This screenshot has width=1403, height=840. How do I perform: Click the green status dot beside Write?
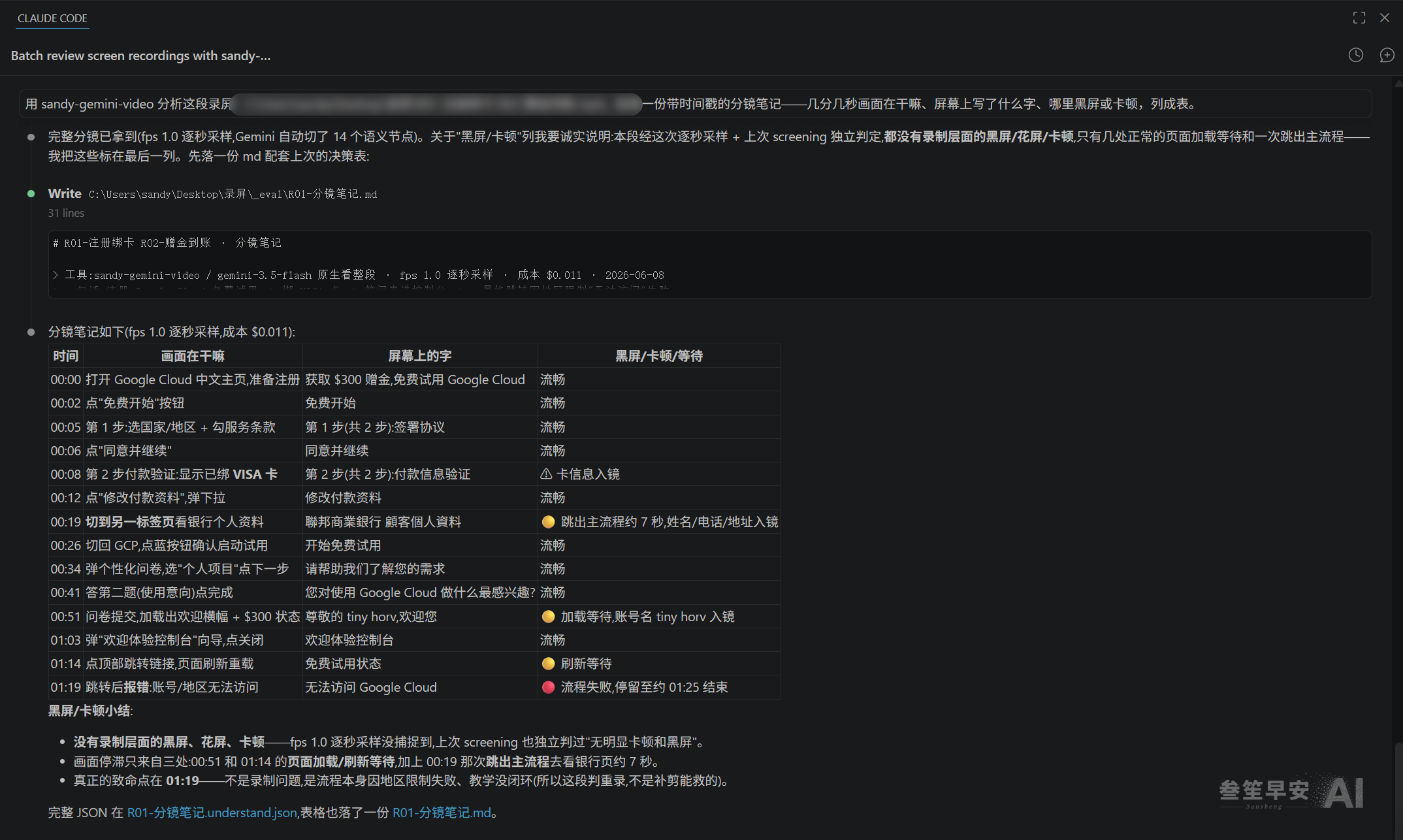(31, 193)
